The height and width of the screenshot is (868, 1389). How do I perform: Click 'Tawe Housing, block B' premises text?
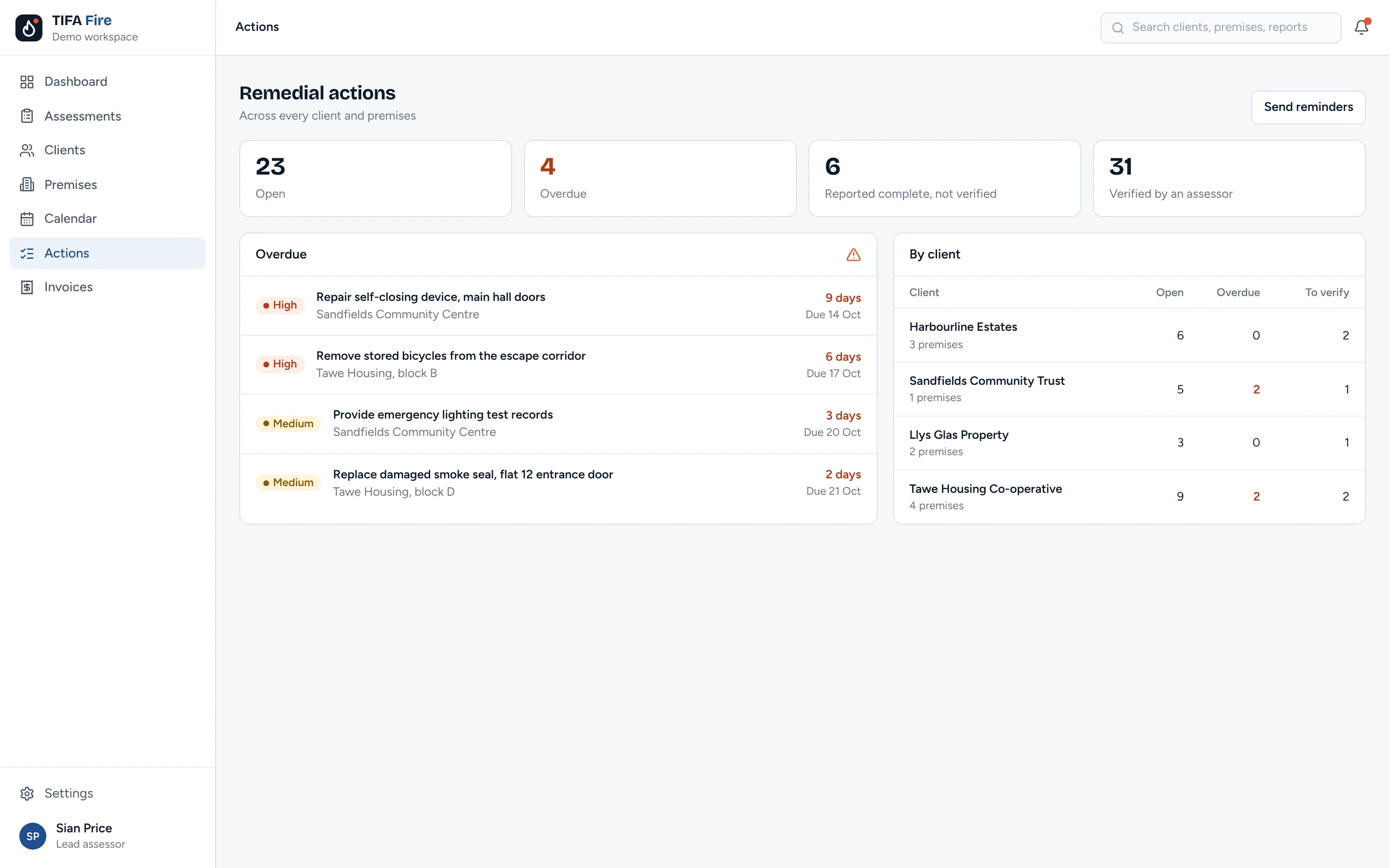[377, 373]
